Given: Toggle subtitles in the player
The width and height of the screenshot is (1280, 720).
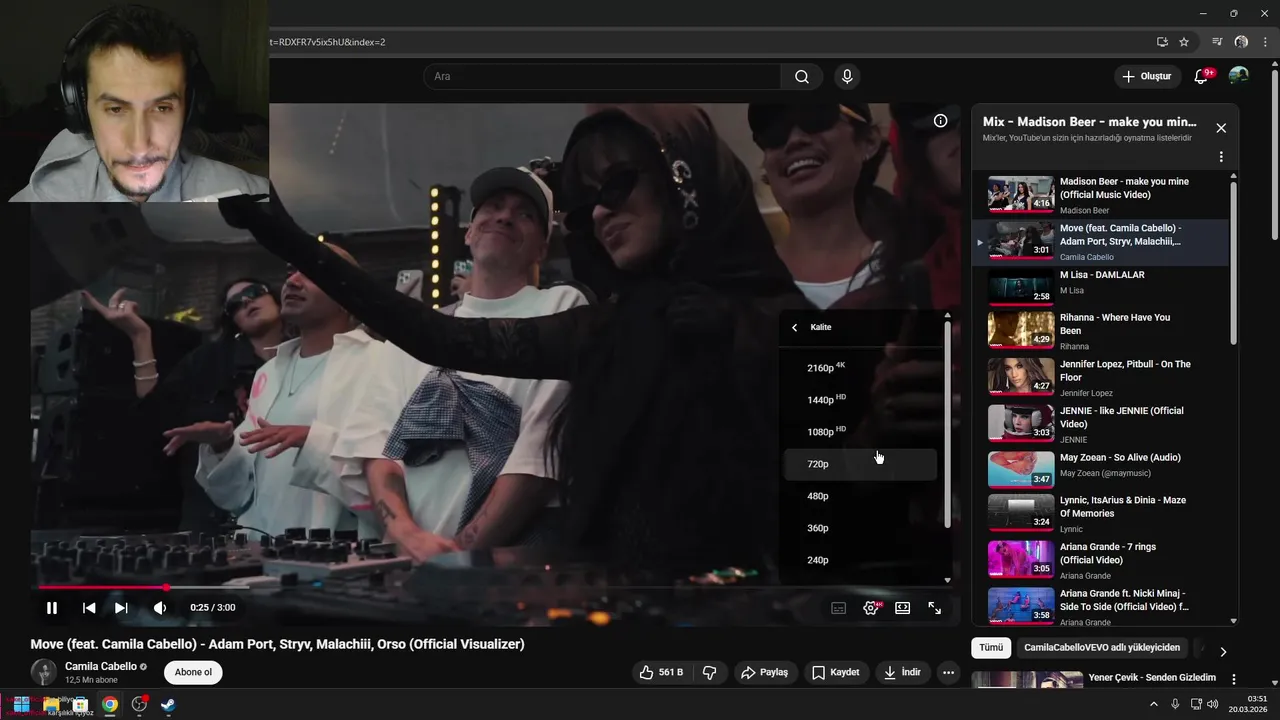Looking at the screenshot, I should [x=839, y=608].
